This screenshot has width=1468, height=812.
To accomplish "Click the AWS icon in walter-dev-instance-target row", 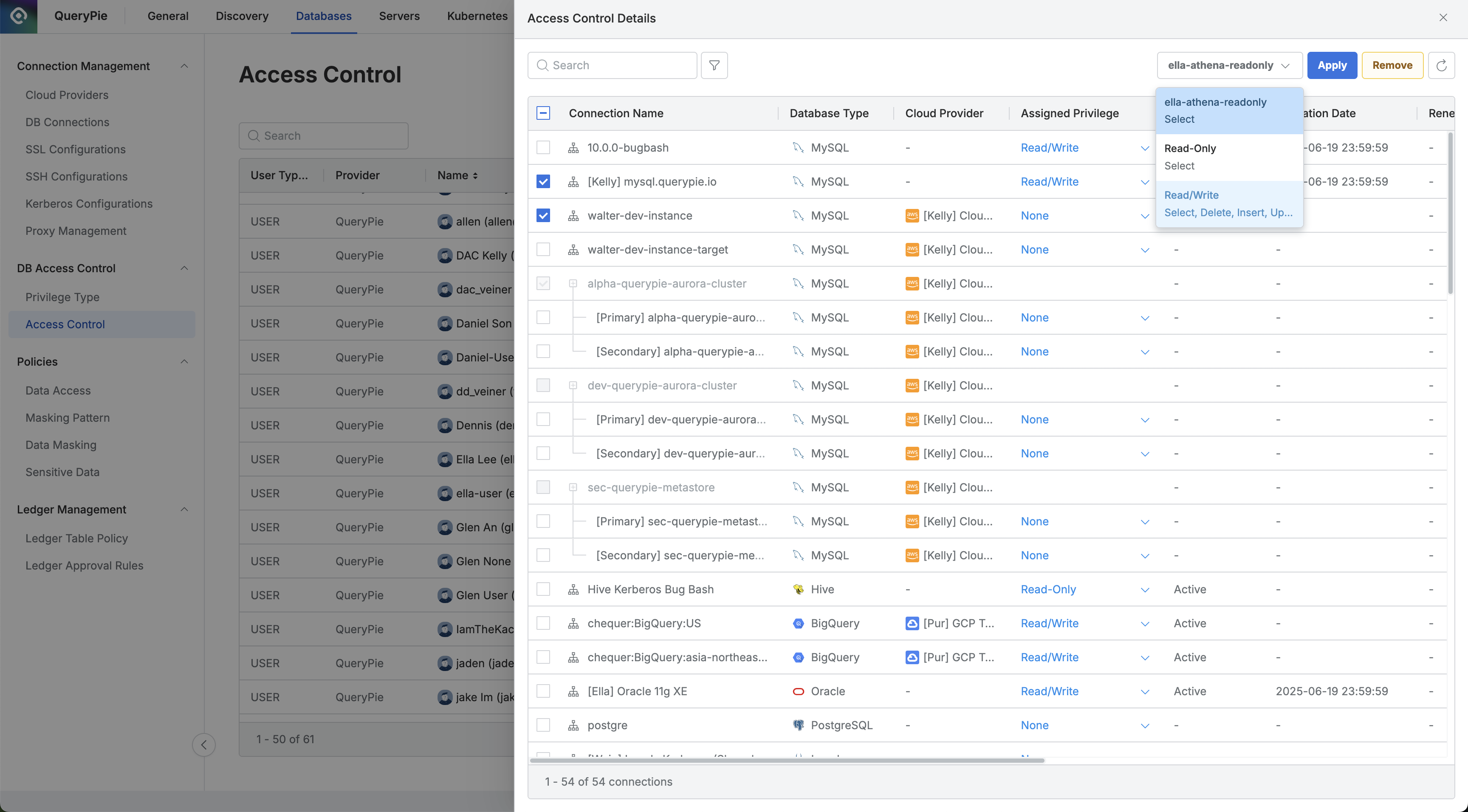I will (912, 250).
